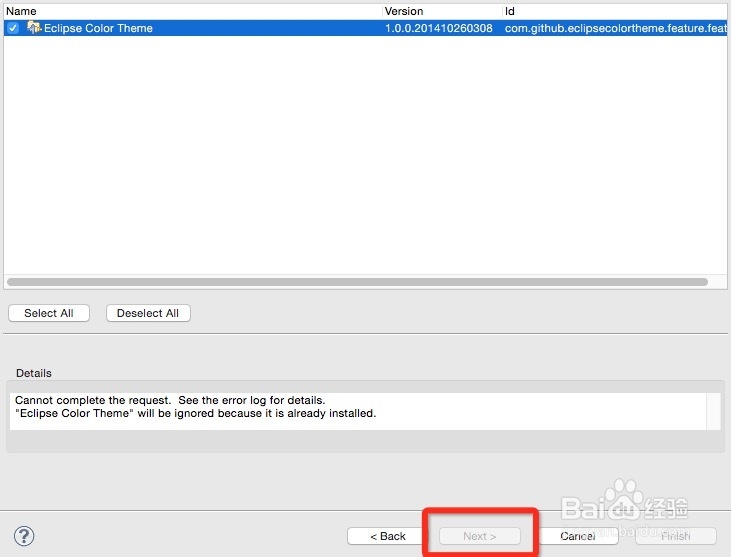731x557 pixels.
Task: Click the disabled Next button
Action: point(480,536)
